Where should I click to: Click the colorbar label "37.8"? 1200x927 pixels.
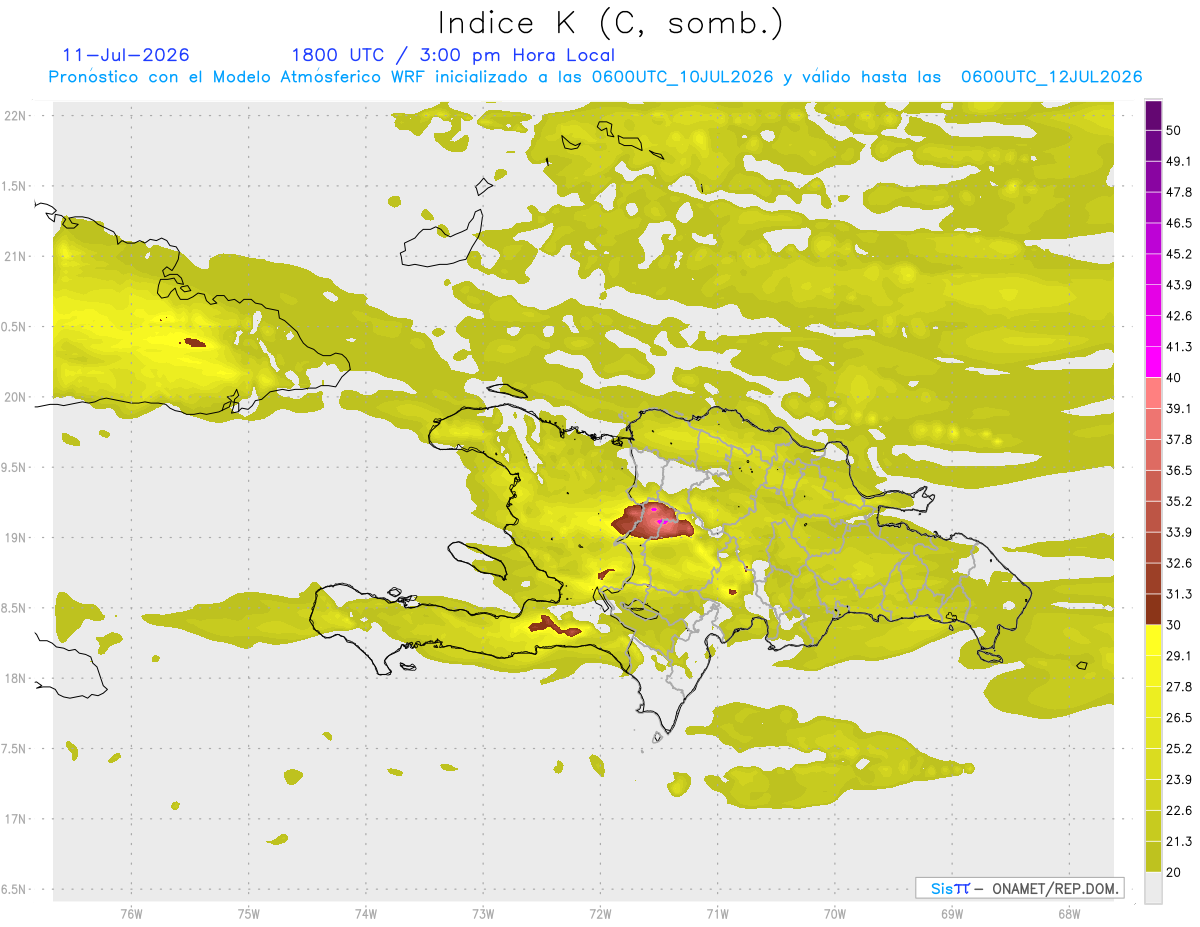click(1178, 439)
